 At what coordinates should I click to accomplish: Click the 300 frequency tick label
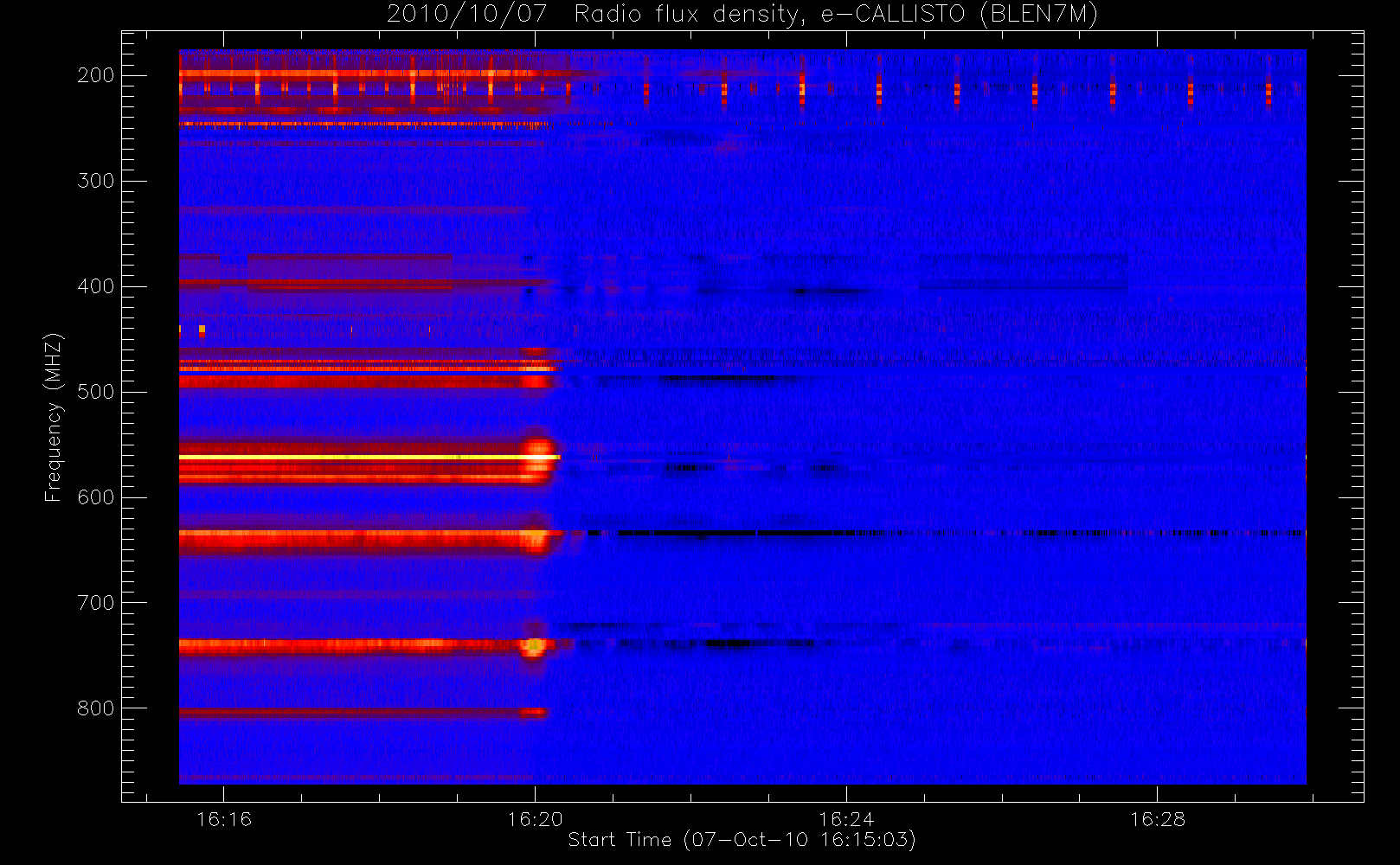point(95,181)
